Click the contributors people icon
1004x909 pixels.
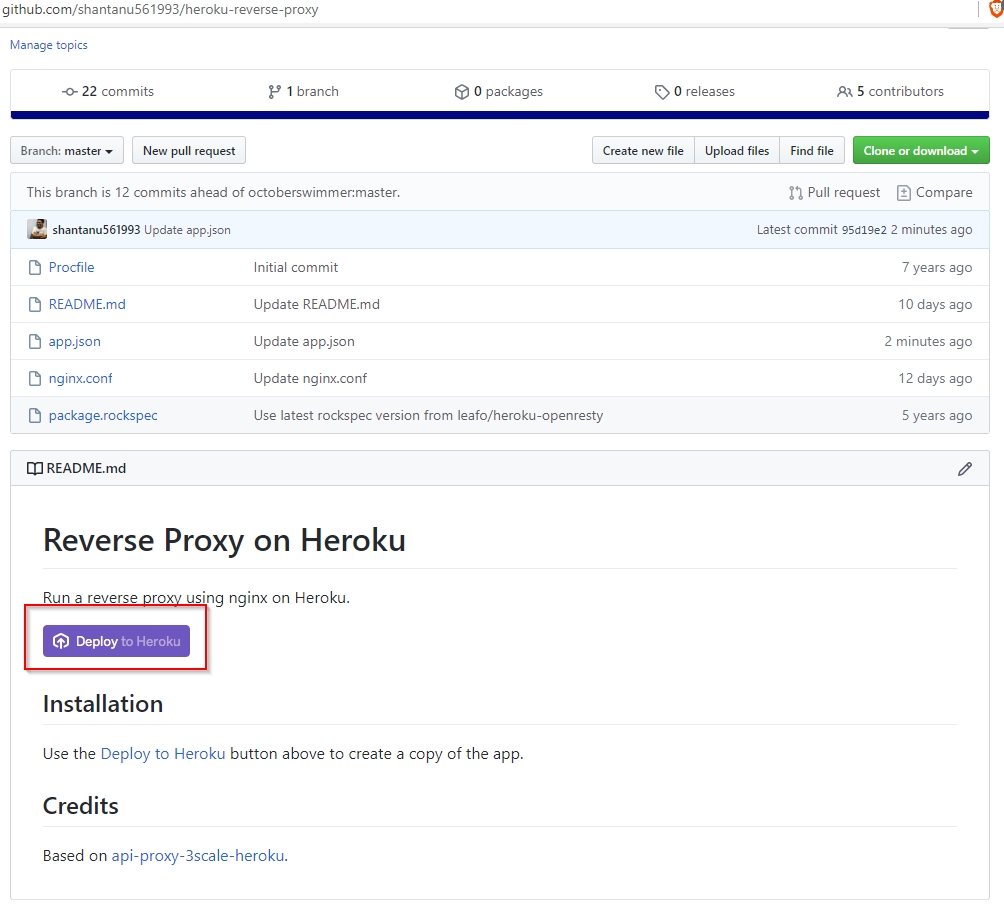click(x=845, y=92)
